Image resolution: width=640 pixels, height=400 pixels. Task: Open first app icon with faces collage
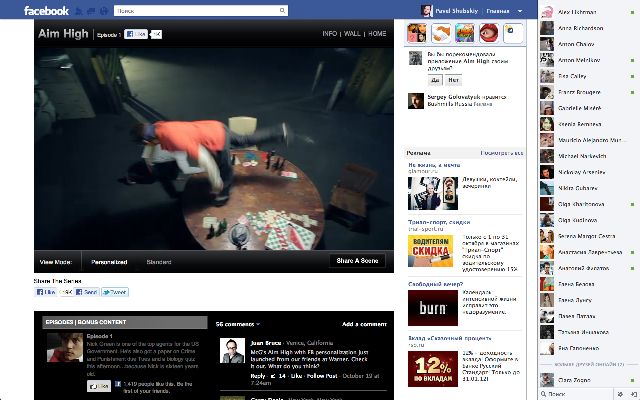point(417,33)
